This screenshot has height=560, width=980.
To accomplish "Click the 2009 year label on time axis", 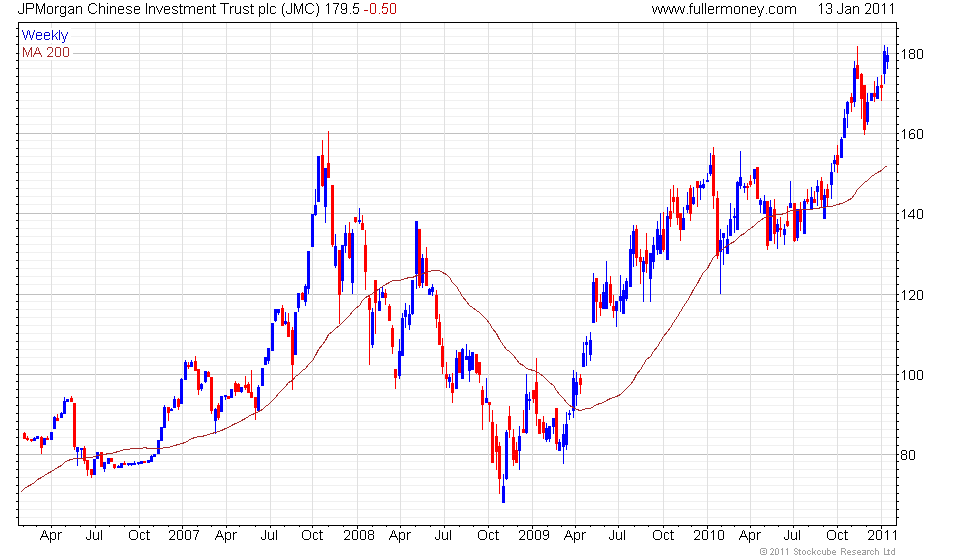I will click(534, 536).
